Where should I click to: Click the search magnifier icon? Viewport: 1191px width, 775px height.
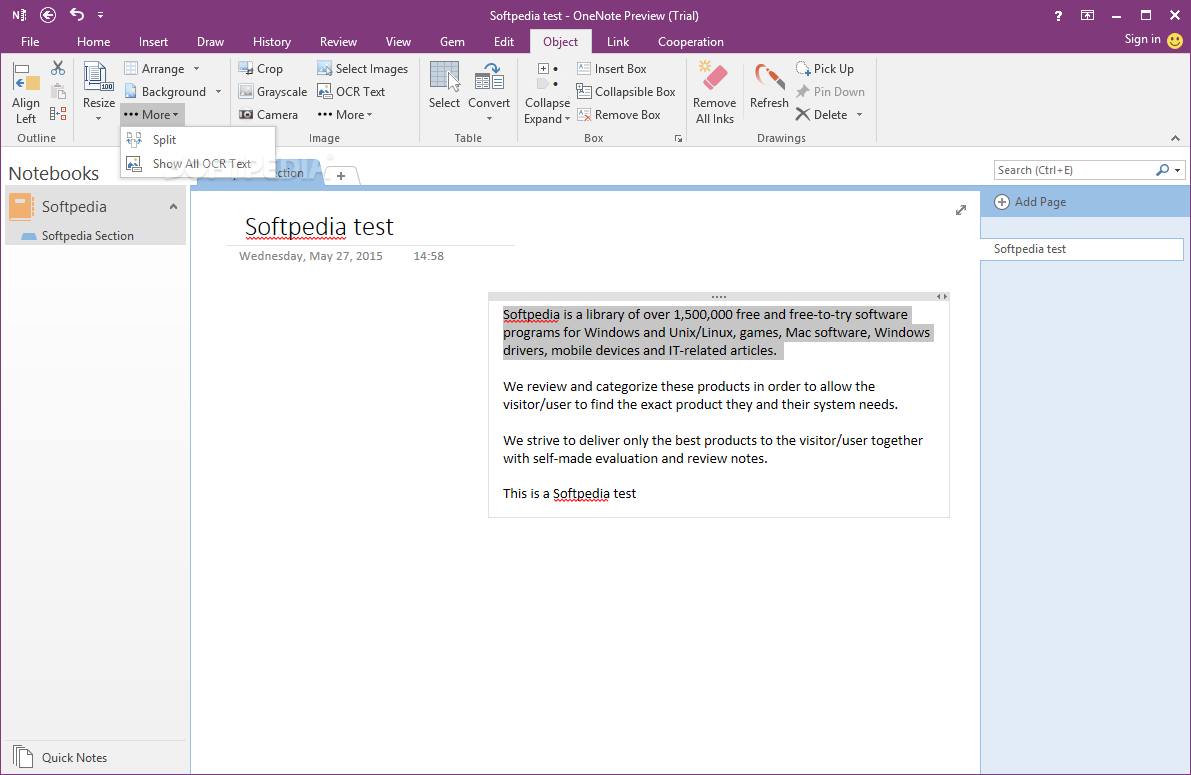(x=1162, y=170)
